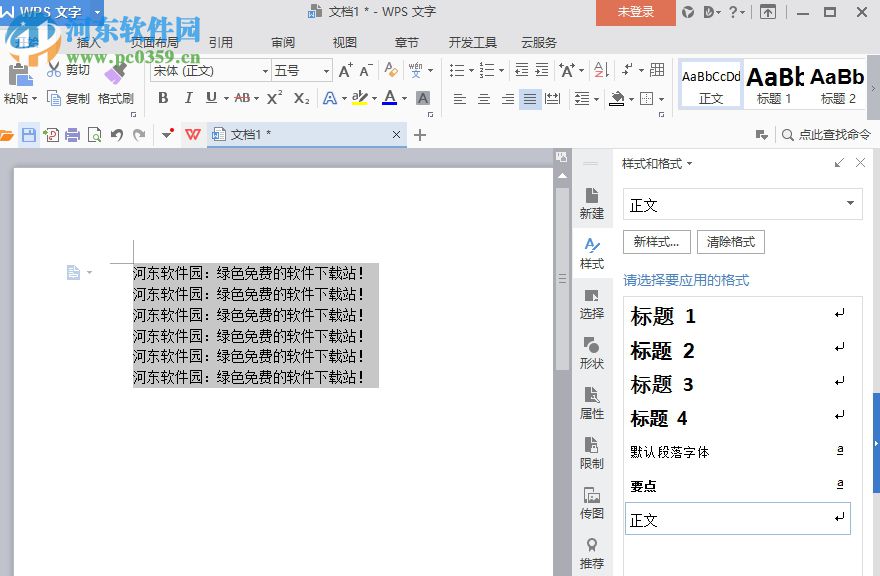Screen dimensions: 880x576
Task: Click the Cut (剪切) scissors icon
Action: click(x=54, y=70)
